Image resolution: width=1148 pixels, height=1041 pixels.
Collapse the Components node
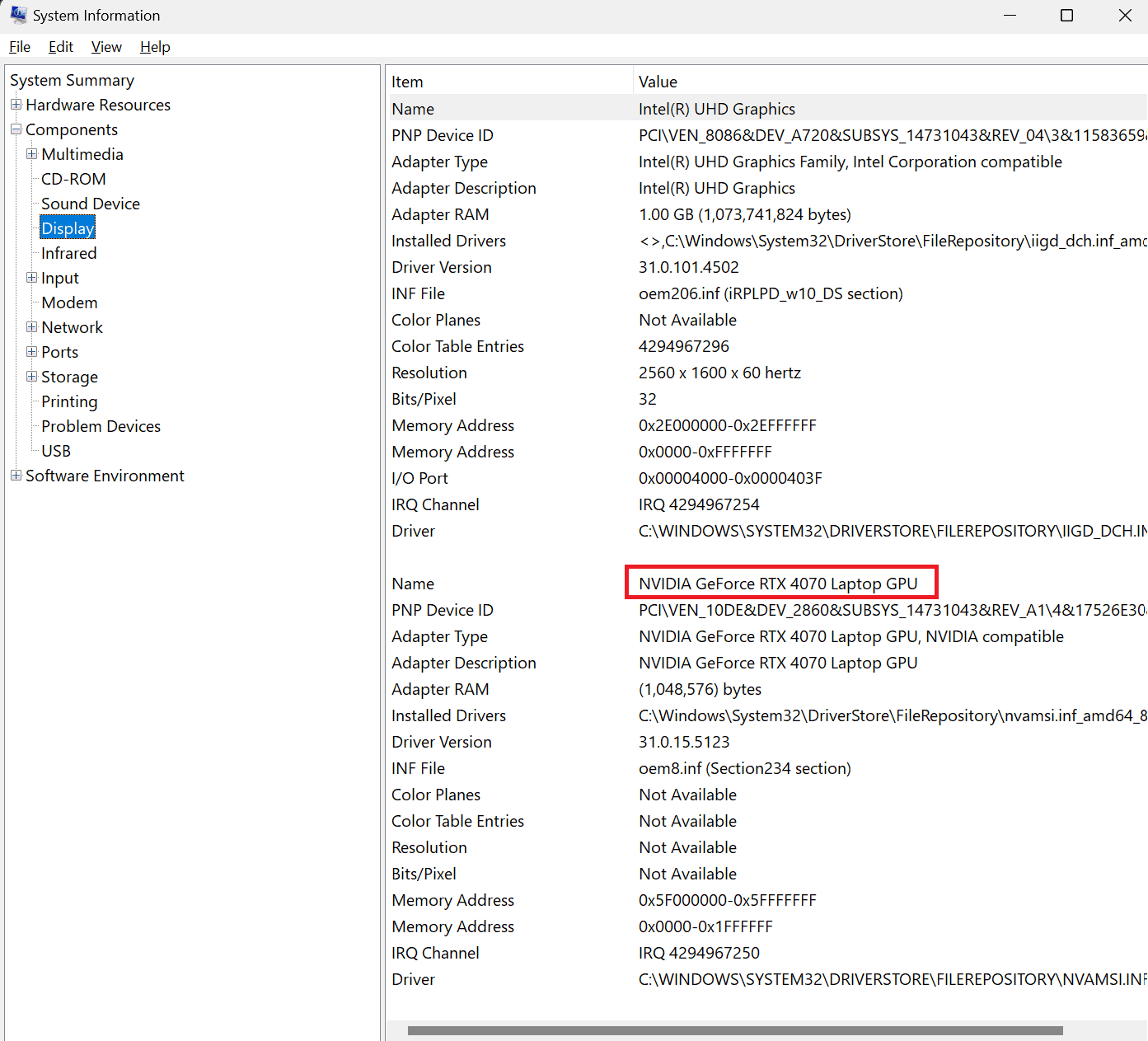click(16, 129)
